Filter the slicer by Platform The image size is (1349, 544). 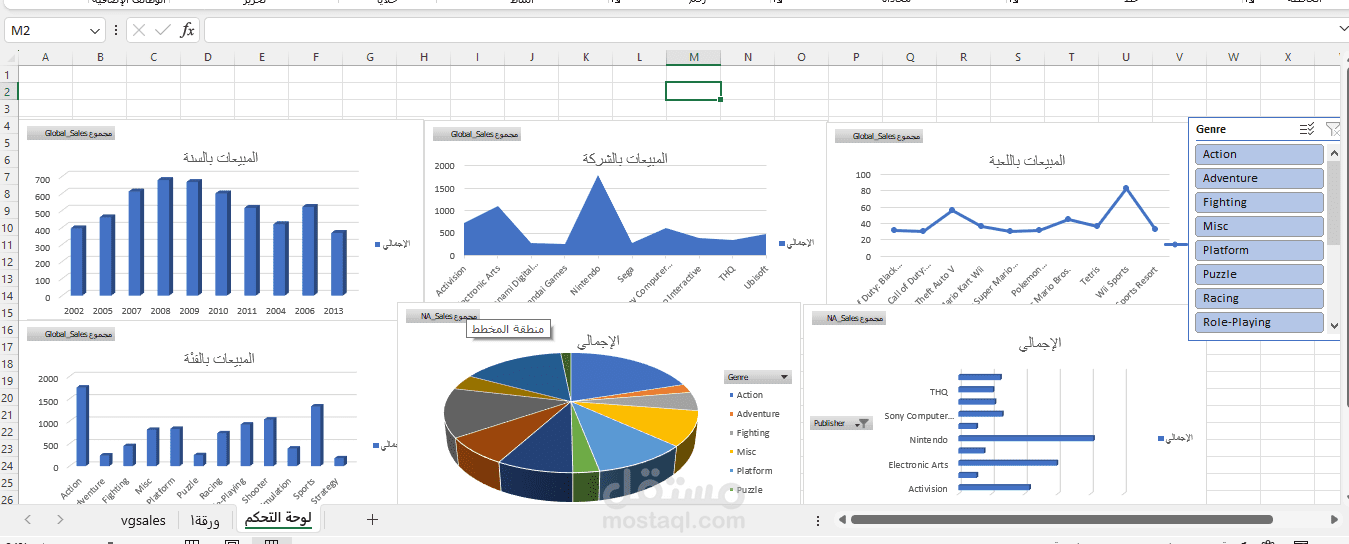[x=1259, y=250]
